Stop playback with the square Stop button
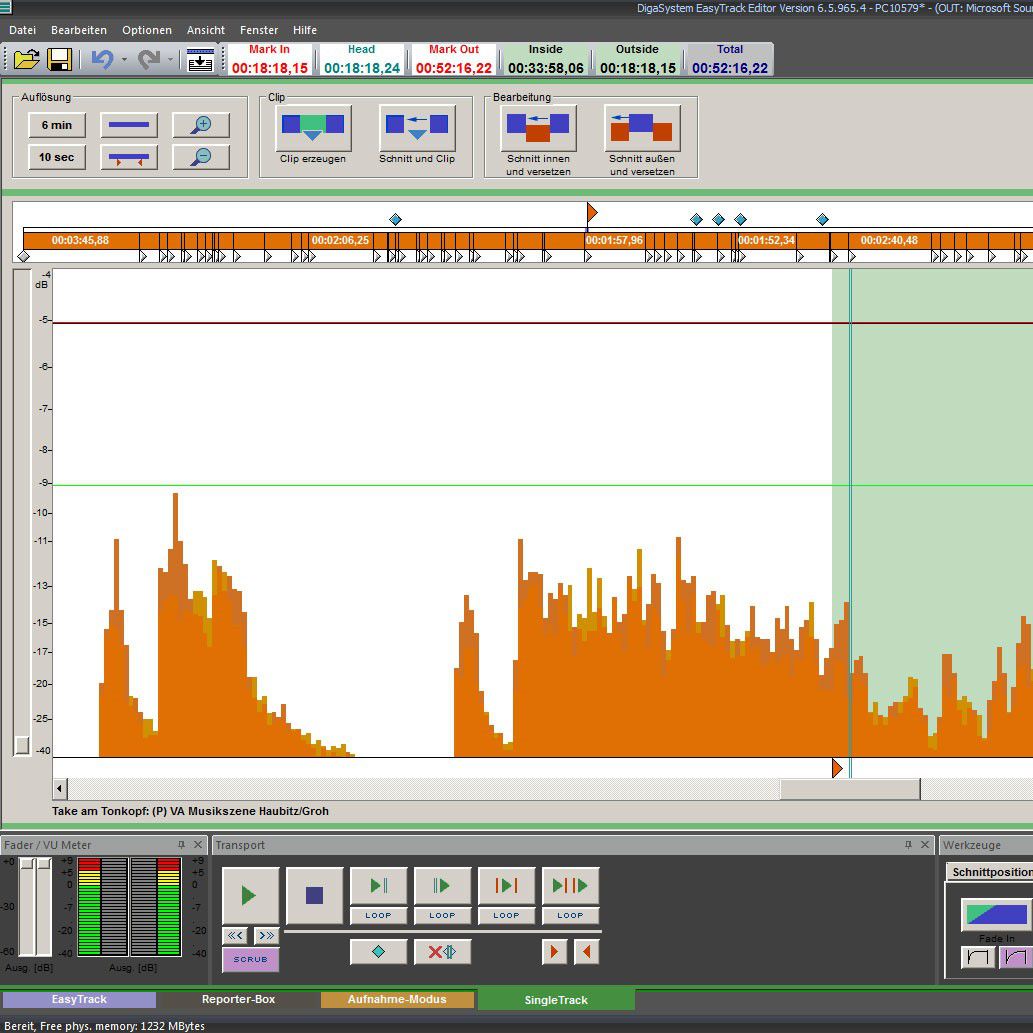 (x=314, y=895)
